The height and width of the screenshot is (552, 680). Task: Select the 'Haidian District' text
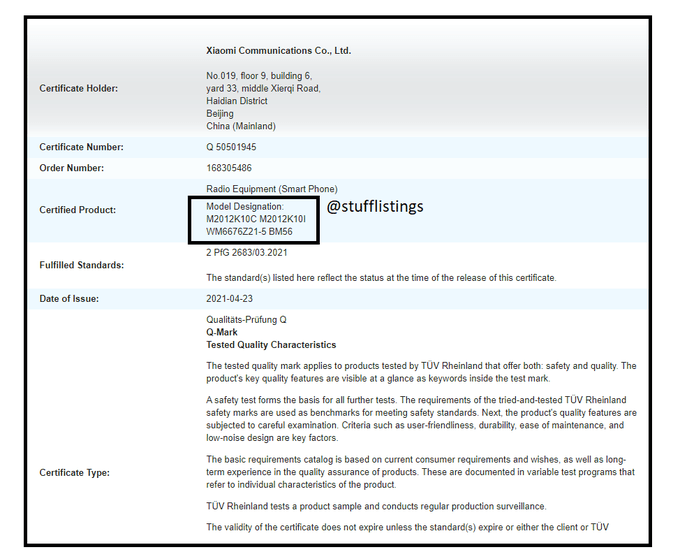(237, 101)
